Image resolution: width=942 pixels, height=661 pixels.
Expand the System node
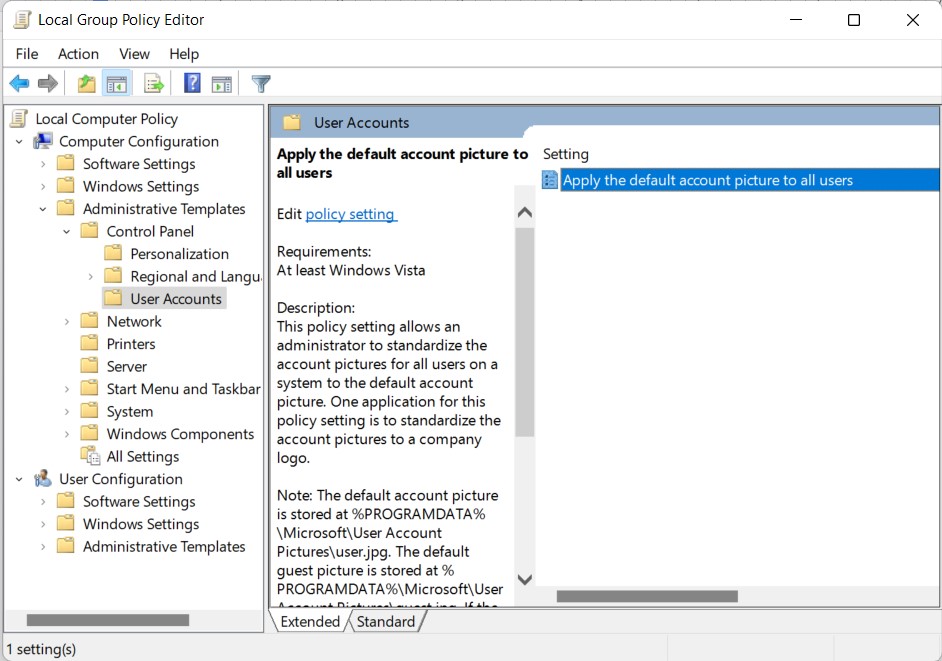pyautogui.click(x=67, y=412)
